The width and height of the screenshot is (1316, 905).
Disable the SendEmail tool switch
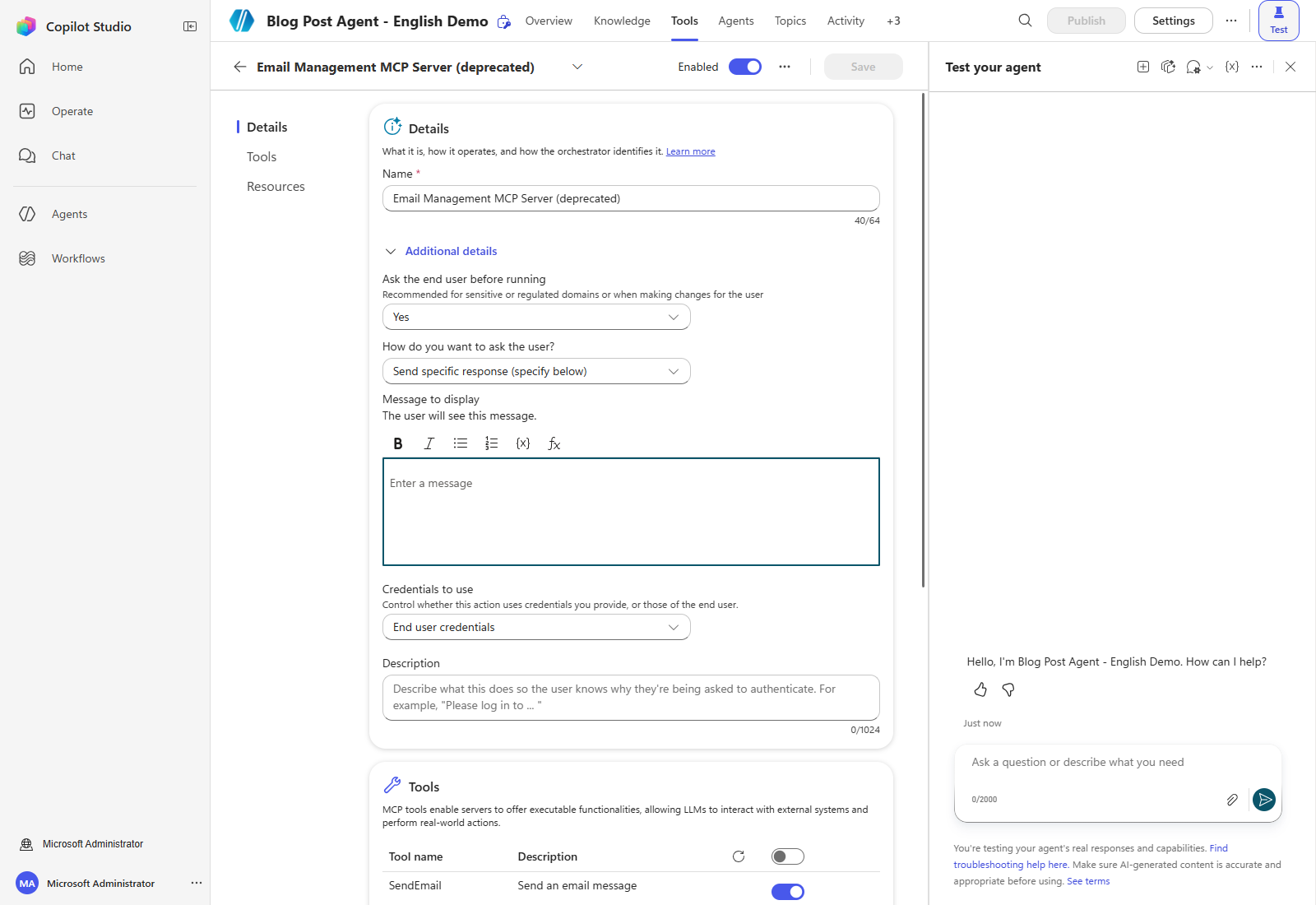788,892
